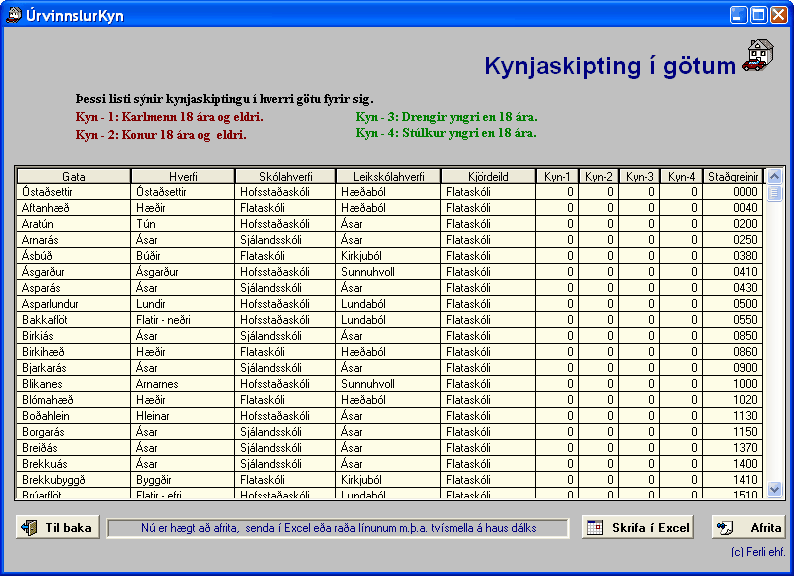Viewport: 794px width, 576px height.
Task: Click the copy icon on Afrita button
Action: point(725,528)
